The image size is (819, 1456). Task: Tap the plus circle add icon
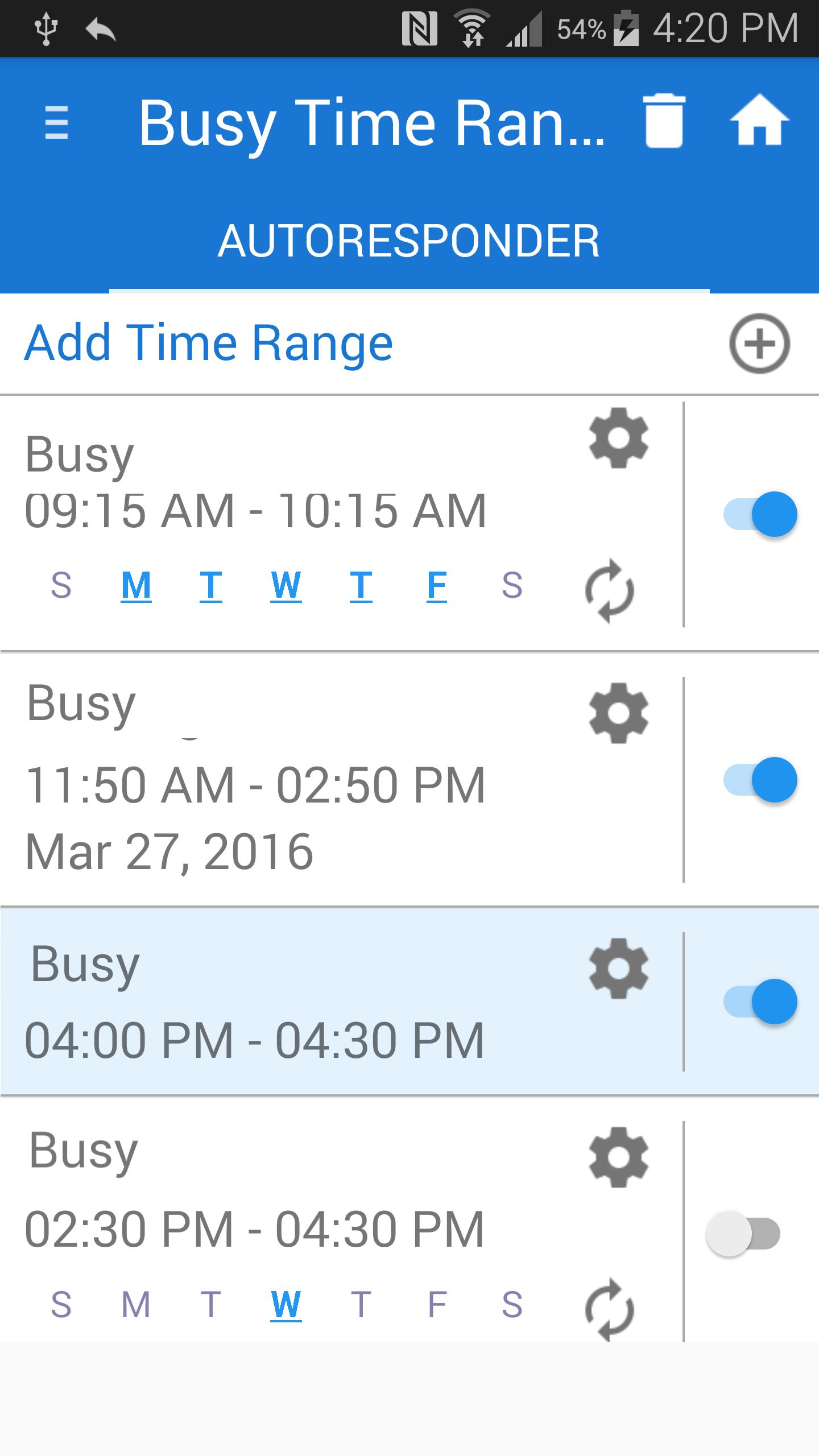click(759, 344)
